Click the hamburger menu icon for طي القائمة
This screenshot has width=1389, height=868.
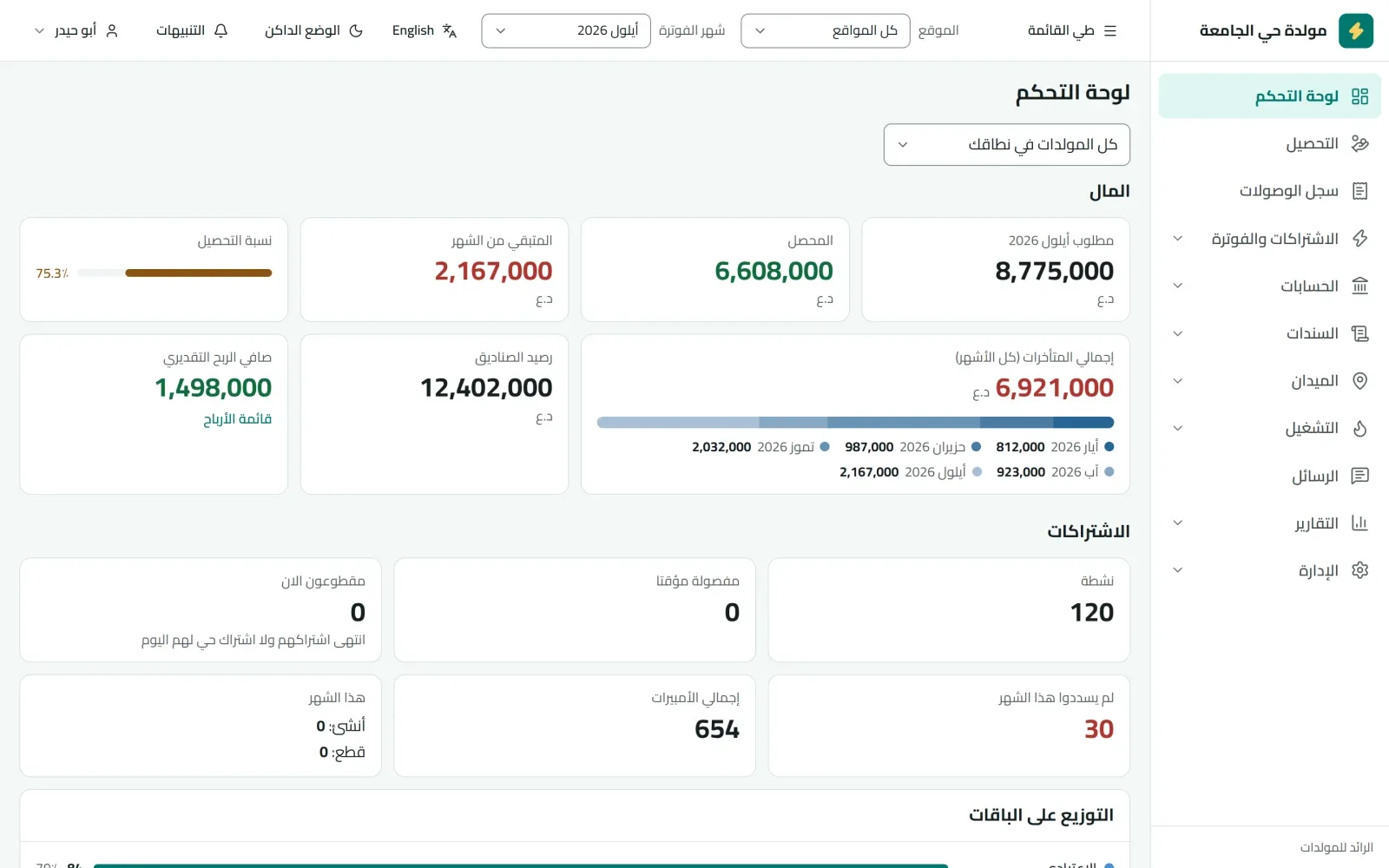coord(1109,30)
